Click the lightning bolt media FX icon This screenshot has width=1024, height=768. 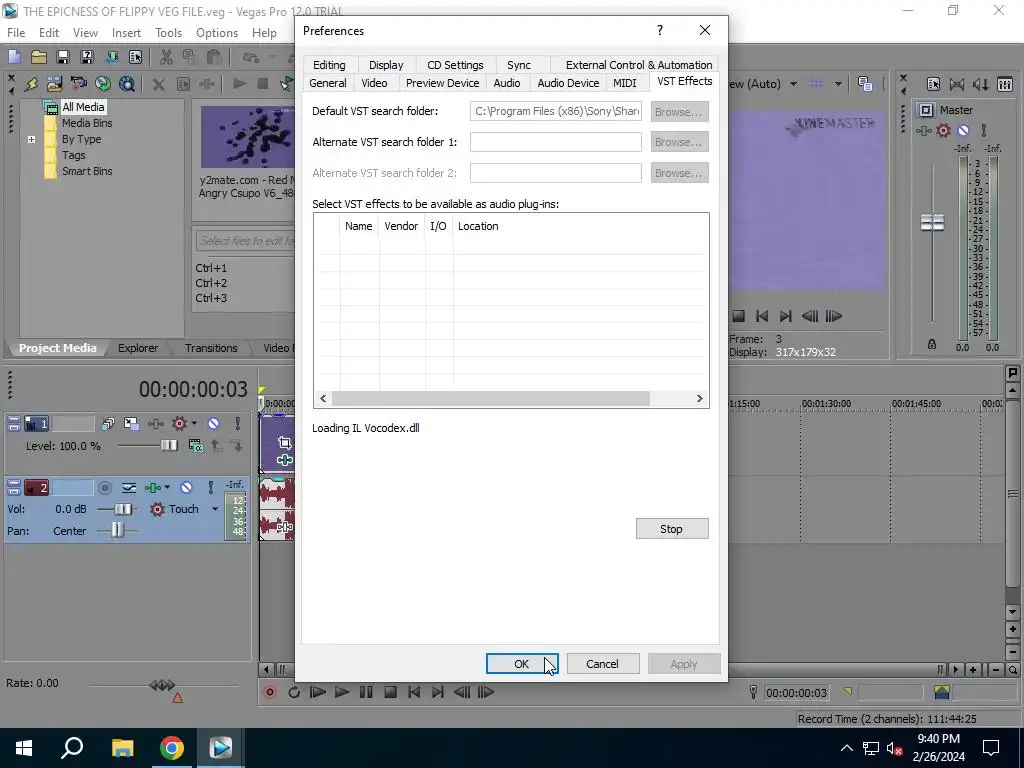click(31, 84)
